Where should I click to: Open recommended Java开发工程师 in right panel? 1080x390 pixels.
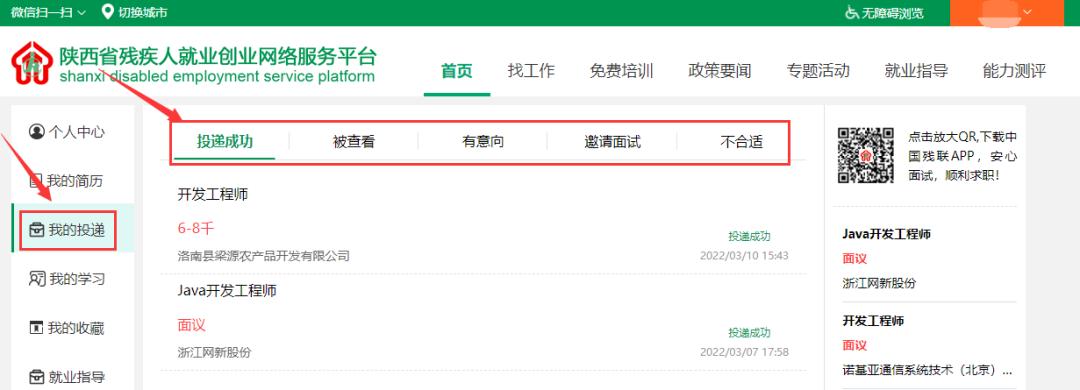coord(886,234)
